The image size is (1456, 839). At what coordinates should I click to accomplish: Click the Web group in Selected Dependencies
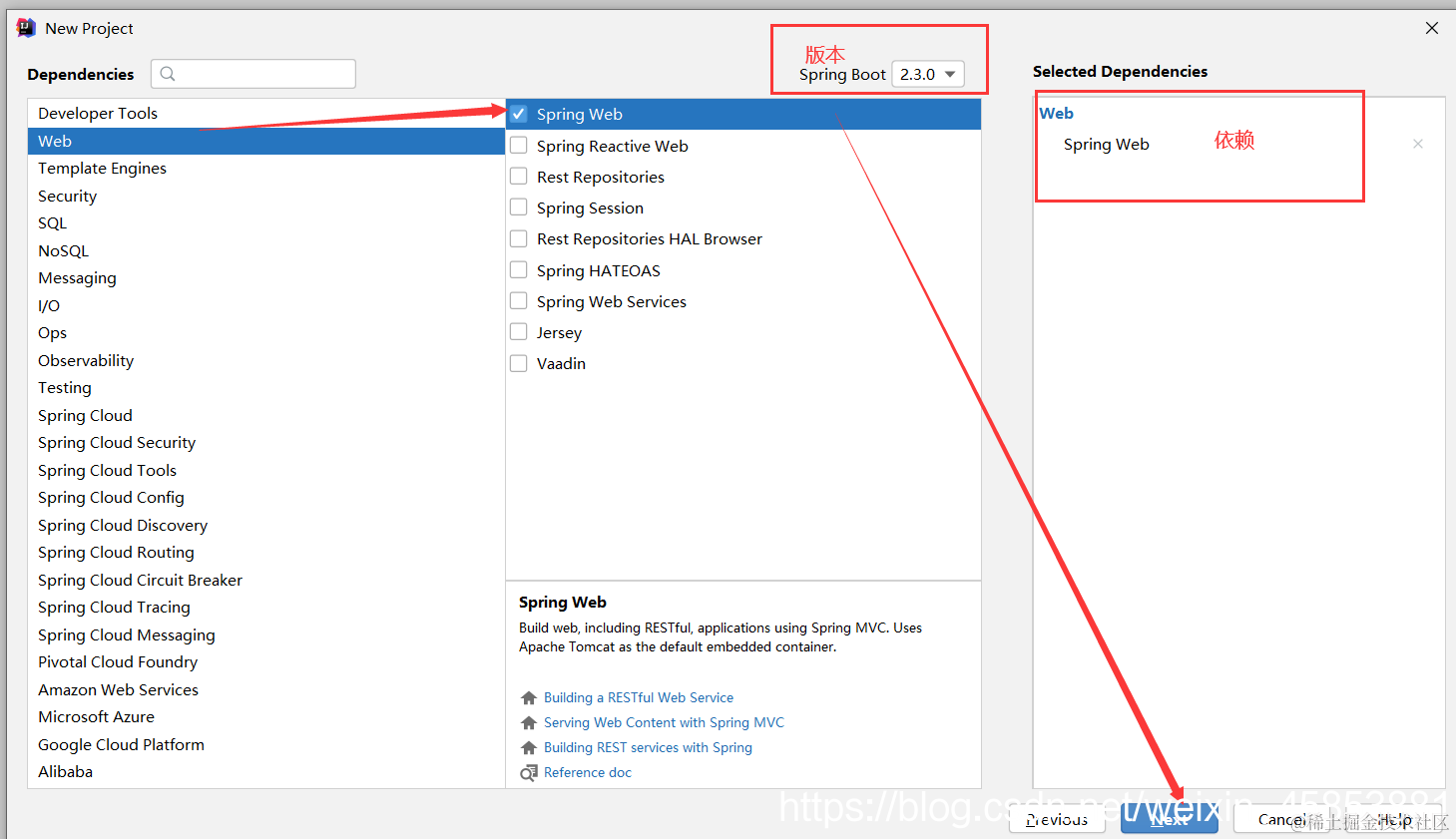pos(1056,113)
